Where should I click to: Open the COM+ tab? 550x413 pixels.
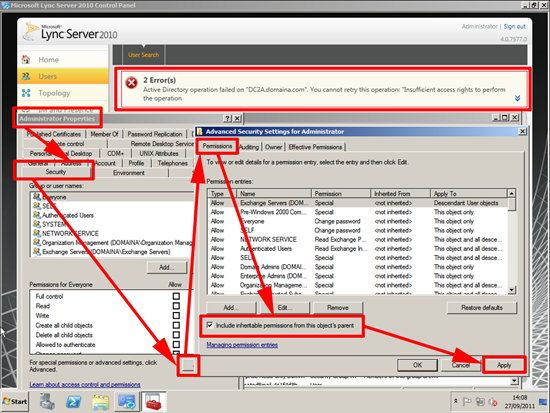pos(115,153)
